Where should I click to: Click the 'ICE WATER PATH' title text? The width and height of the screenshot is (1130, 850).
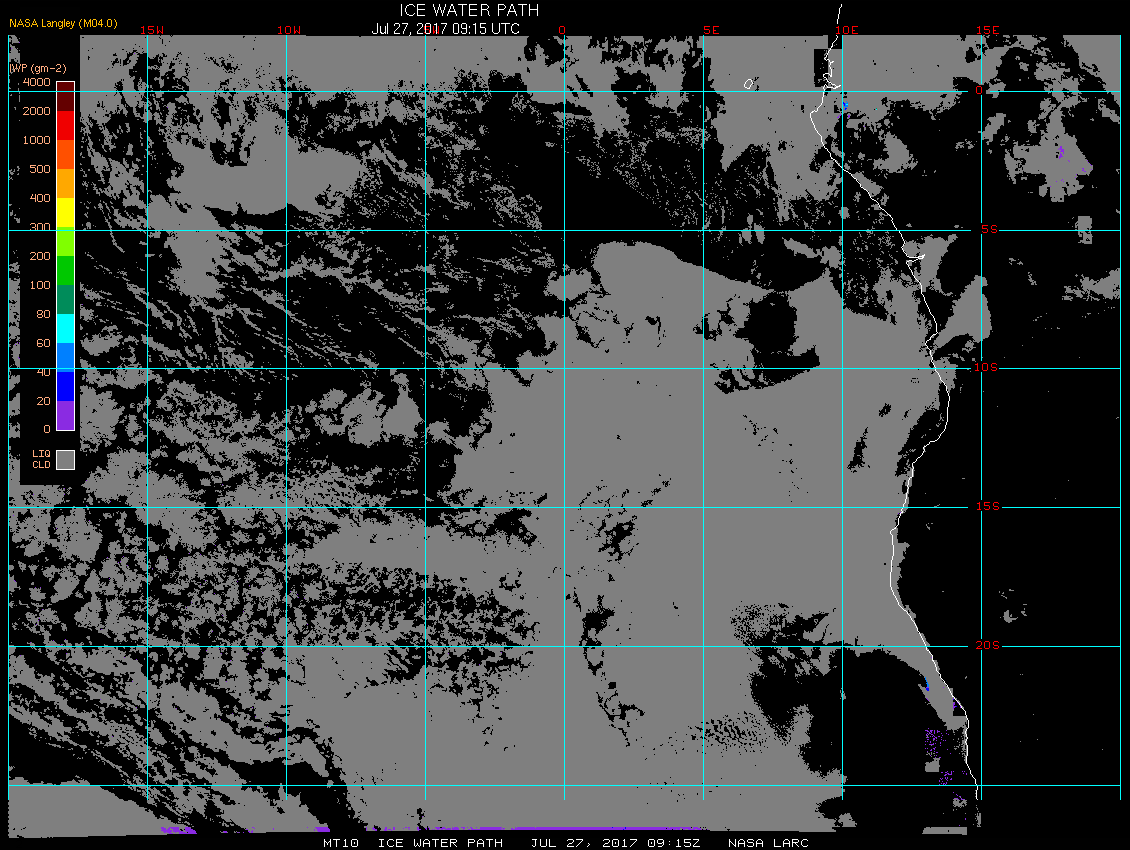tap(469, 10)
